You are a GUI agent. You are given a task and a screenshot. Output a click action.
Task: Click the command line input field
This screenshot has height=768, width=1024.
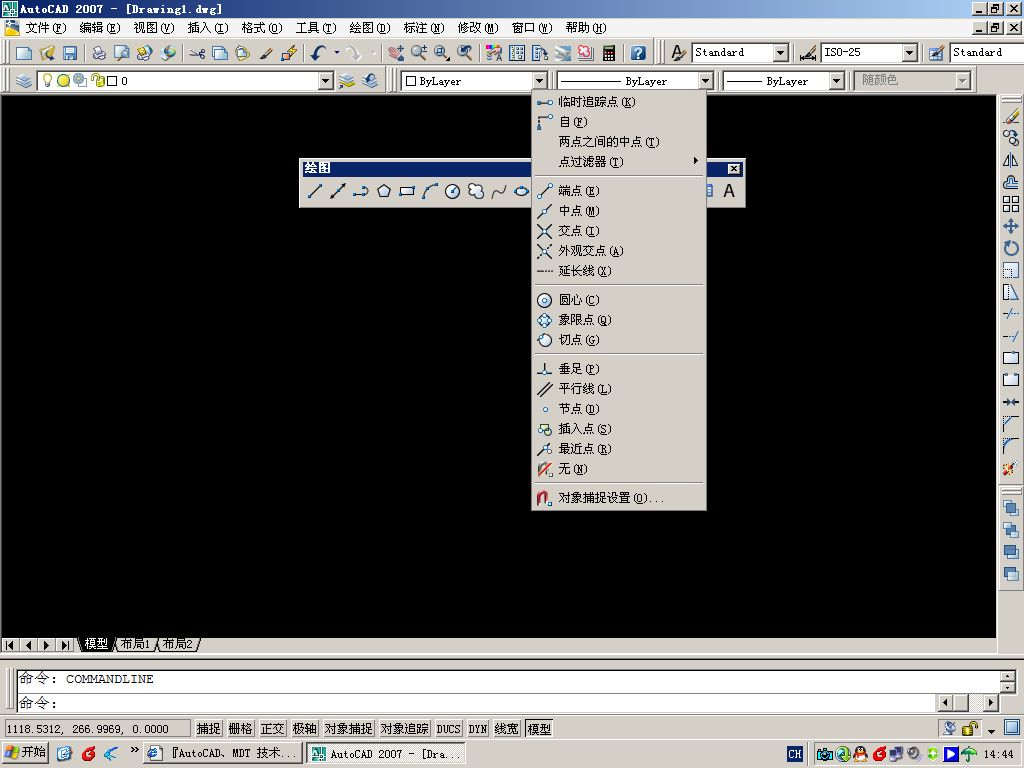[477, 703]
